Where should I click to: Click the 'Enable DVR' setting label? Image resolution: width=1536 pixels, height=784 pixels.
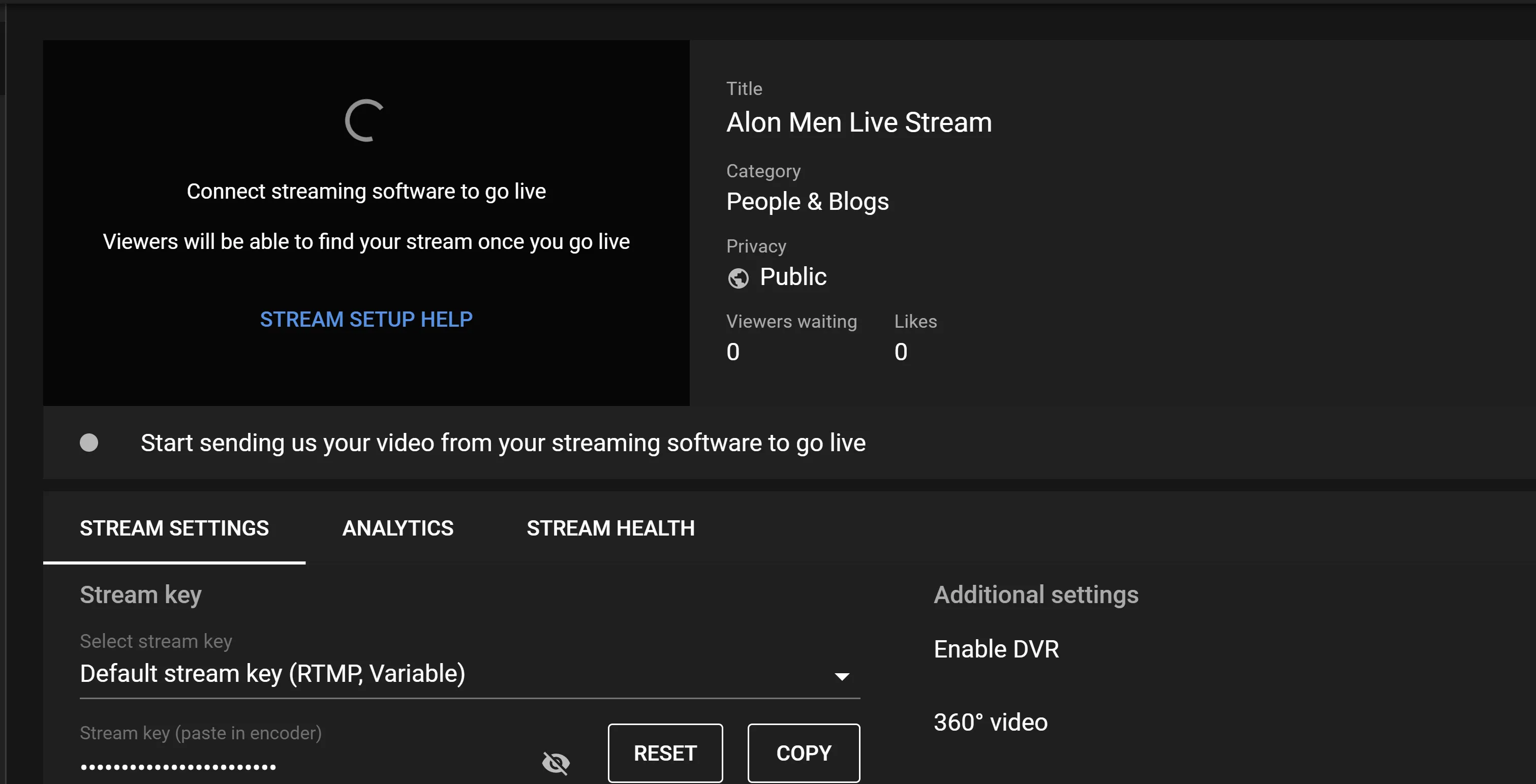pyautogui.click(x=996, y=649)
